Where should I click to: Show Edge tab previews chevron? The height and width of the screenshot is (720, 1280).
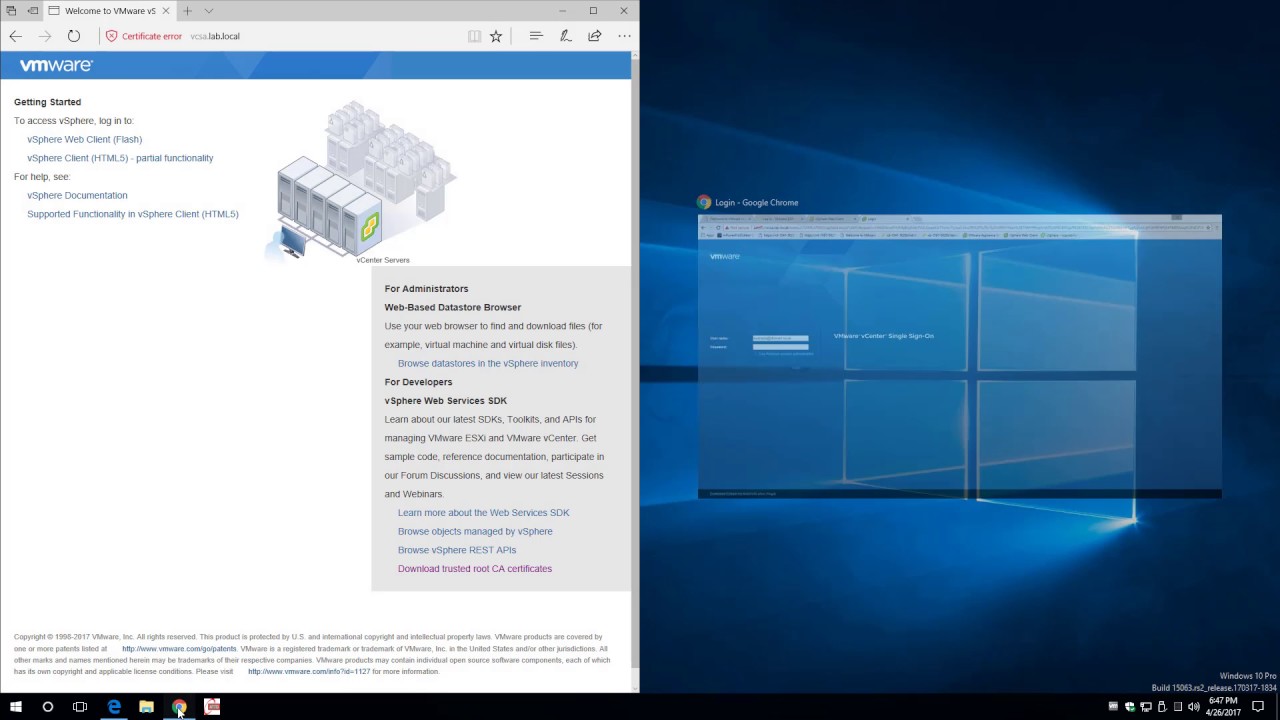coord(208,11)
